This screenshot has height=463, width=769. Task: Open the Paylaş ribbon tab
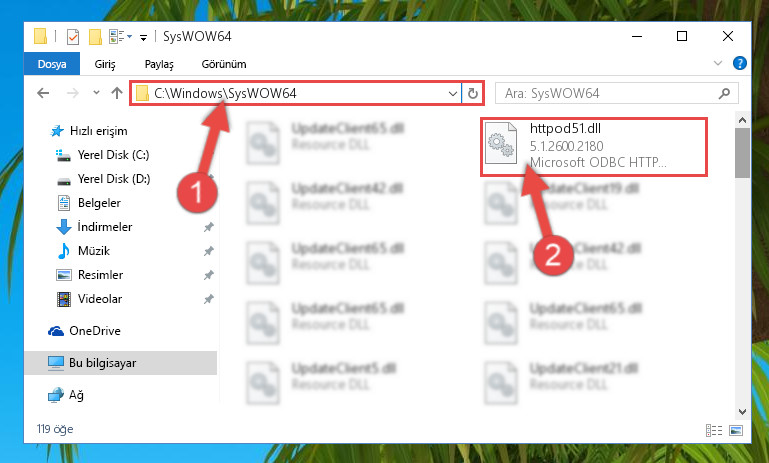[x=159, y=64]
